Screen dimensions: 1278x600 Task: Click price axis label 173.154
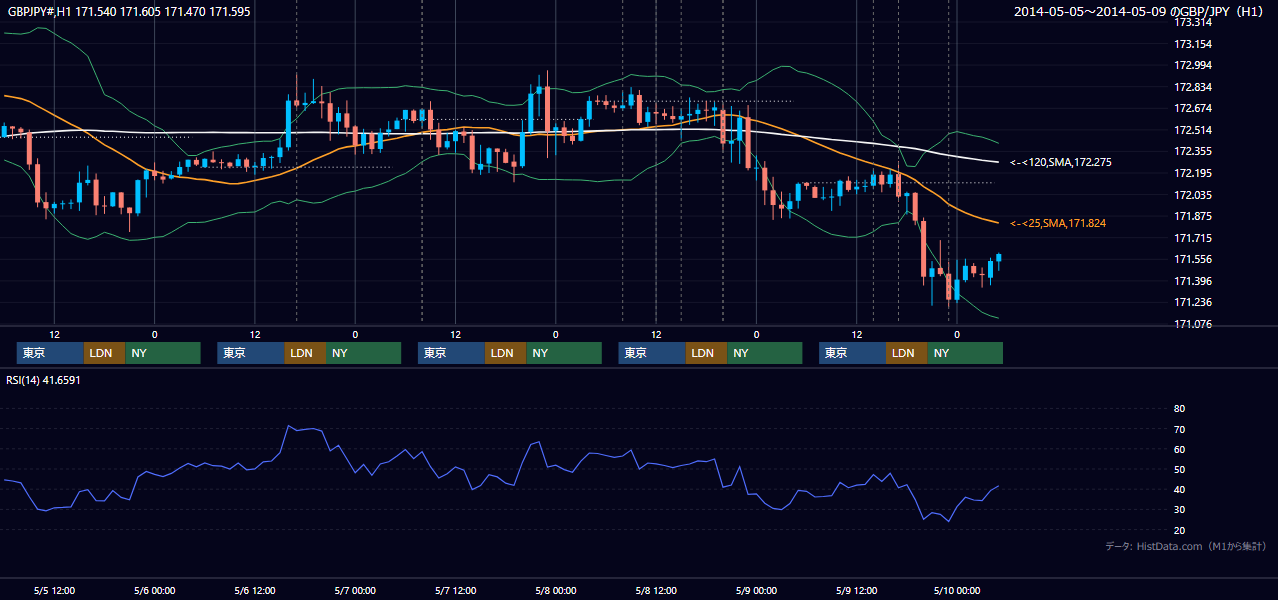click(1192, 44)
